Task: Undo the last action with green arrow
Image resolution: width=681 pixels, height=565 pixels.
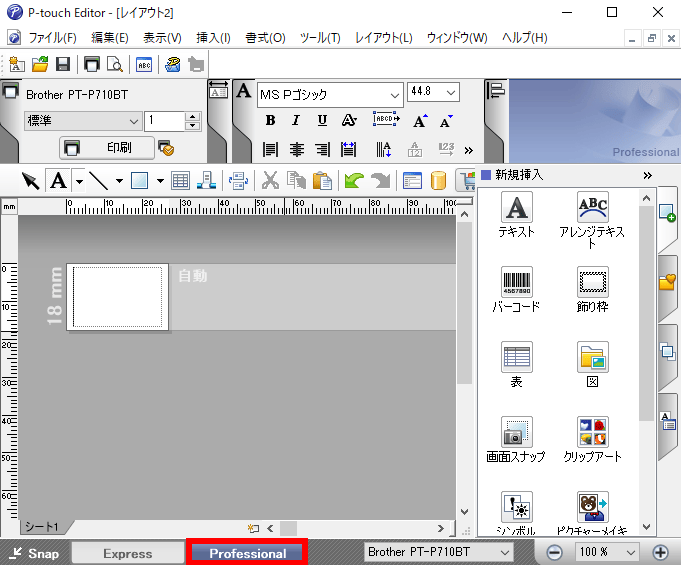Action: (x=354, y=181)
